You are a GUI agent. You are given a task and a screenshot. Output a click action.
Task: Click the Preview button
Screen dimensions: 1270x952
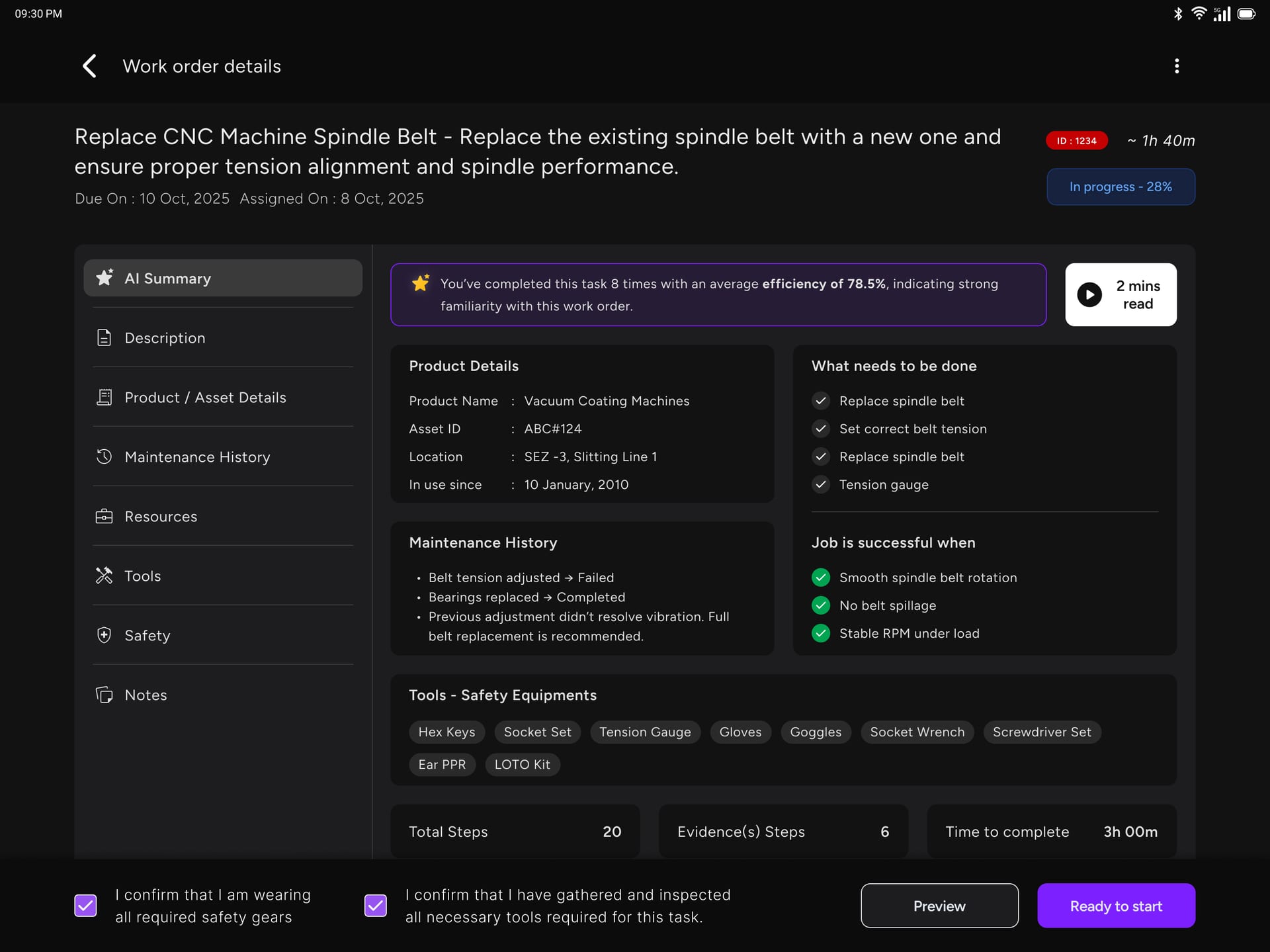coord(939,906)
